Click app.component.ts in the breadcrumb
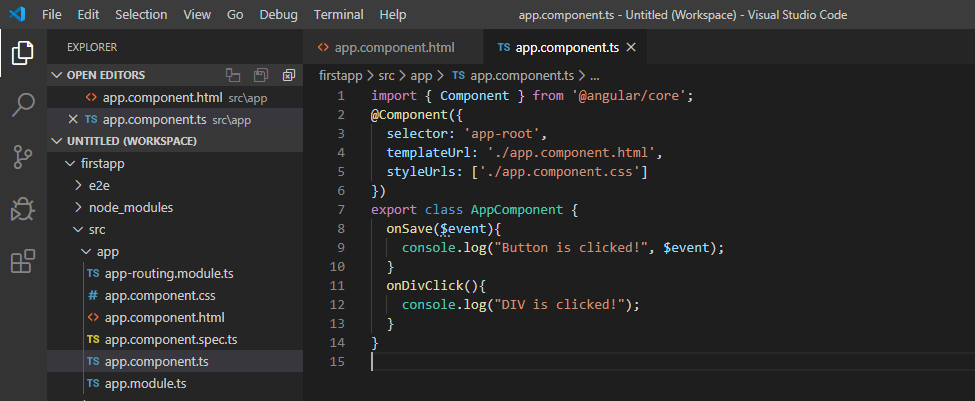Screen dimensions: 975x401 click(x=522, y=76)
